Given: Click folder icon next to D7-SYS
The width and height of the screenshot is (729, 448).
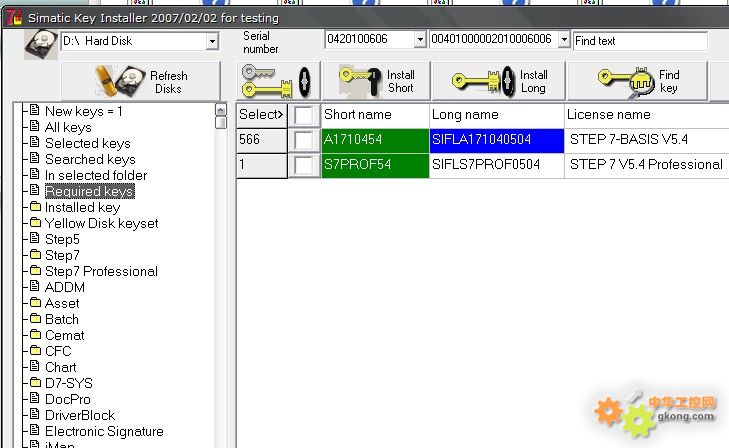Looking at the screenshot, I should coord(35,382).
